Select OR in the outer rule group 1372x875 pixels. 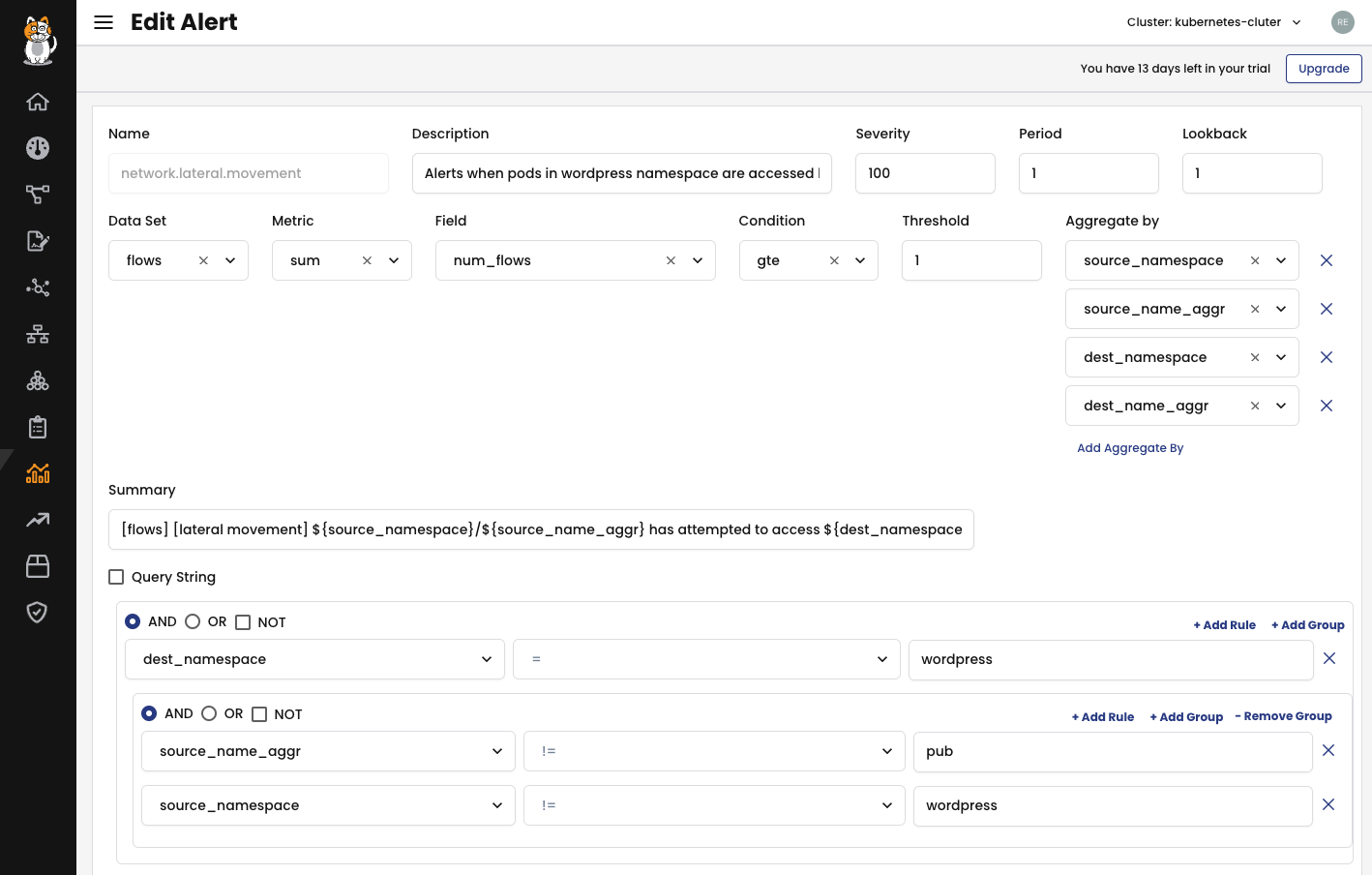[193, 621]
